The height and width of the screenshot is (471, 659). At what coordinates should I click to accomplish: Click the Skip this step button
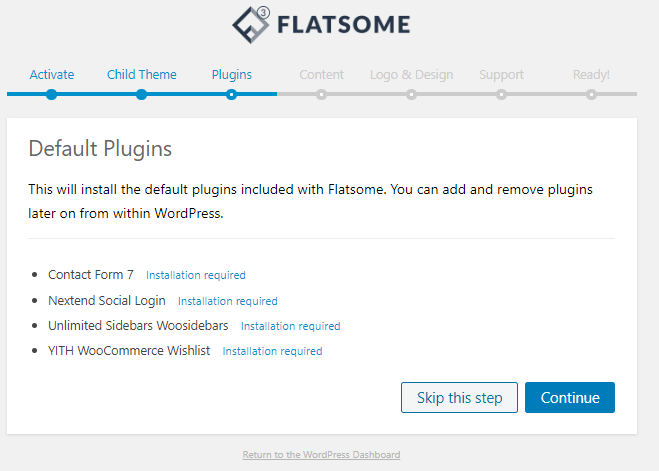point(459,397)
